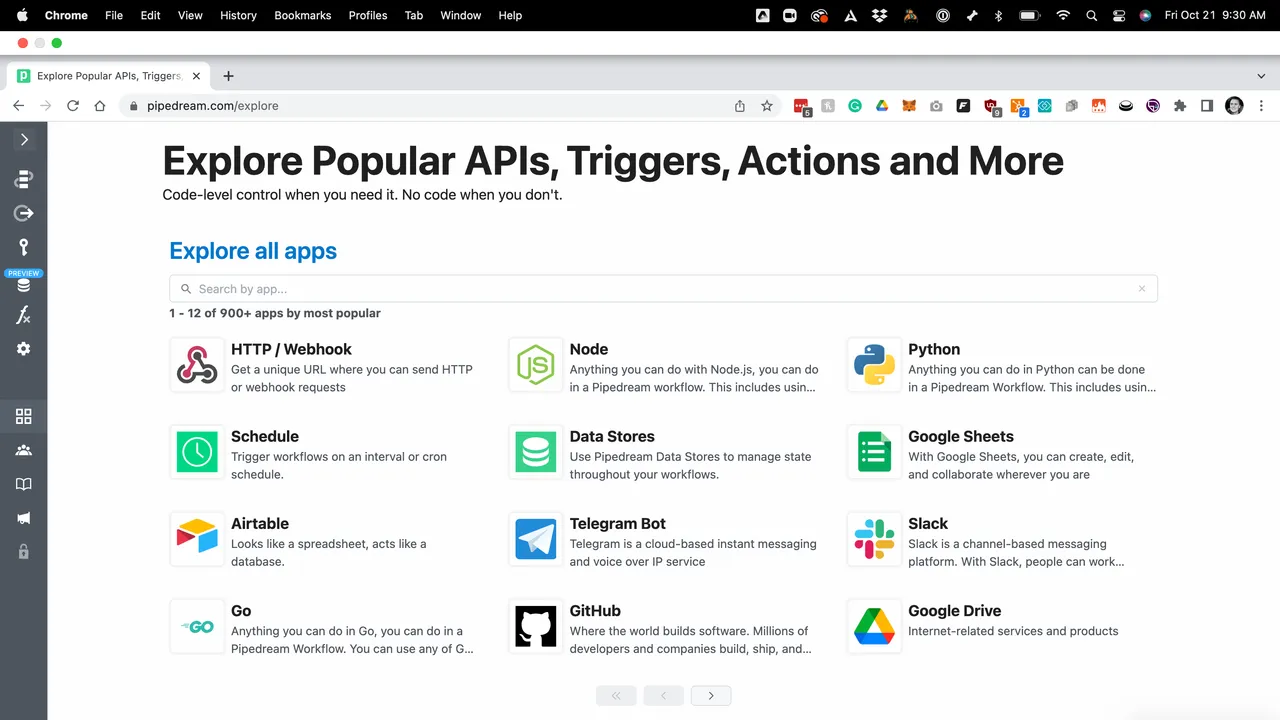The height and width of the screenshot is (720, 1280).
Task: Open Workflows from the sidebar icon
Action: coord(24,179)
